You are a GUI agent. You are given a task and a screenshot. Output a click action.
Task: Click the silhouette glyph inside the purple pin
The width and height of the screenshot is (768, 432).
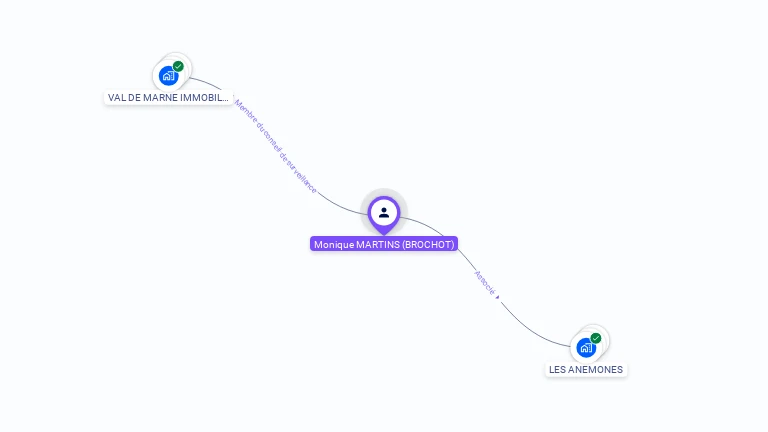[x=384, y=213]
